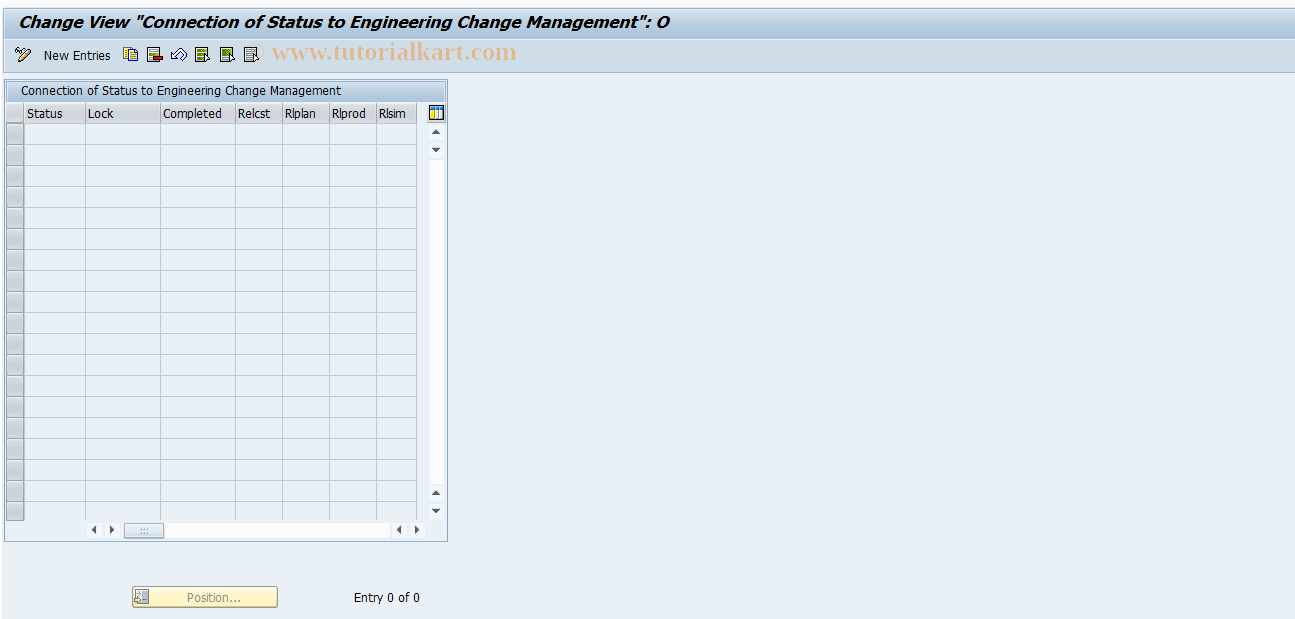Click the Rlprod column header
The image size is (1295, 619).
click(353, 113)
